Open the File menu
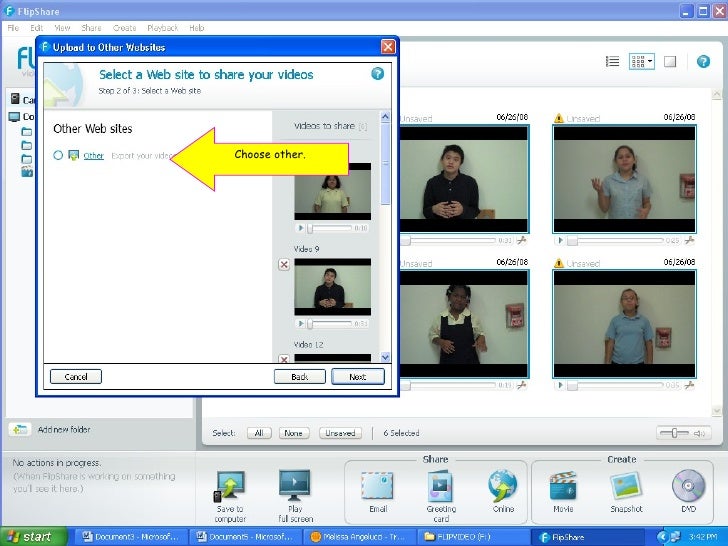Screen dimensions: 728x546 tap(13, 28)
